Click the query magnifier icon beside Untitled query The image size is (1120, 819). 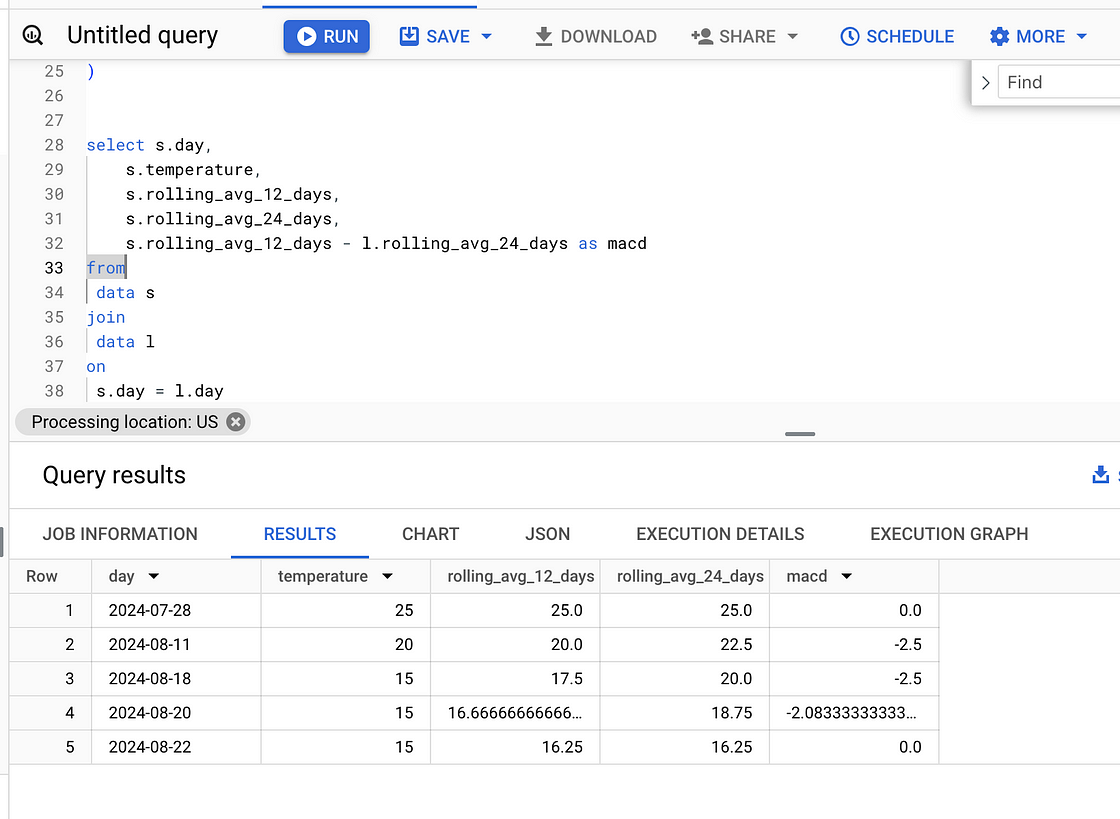pos(33,35)
